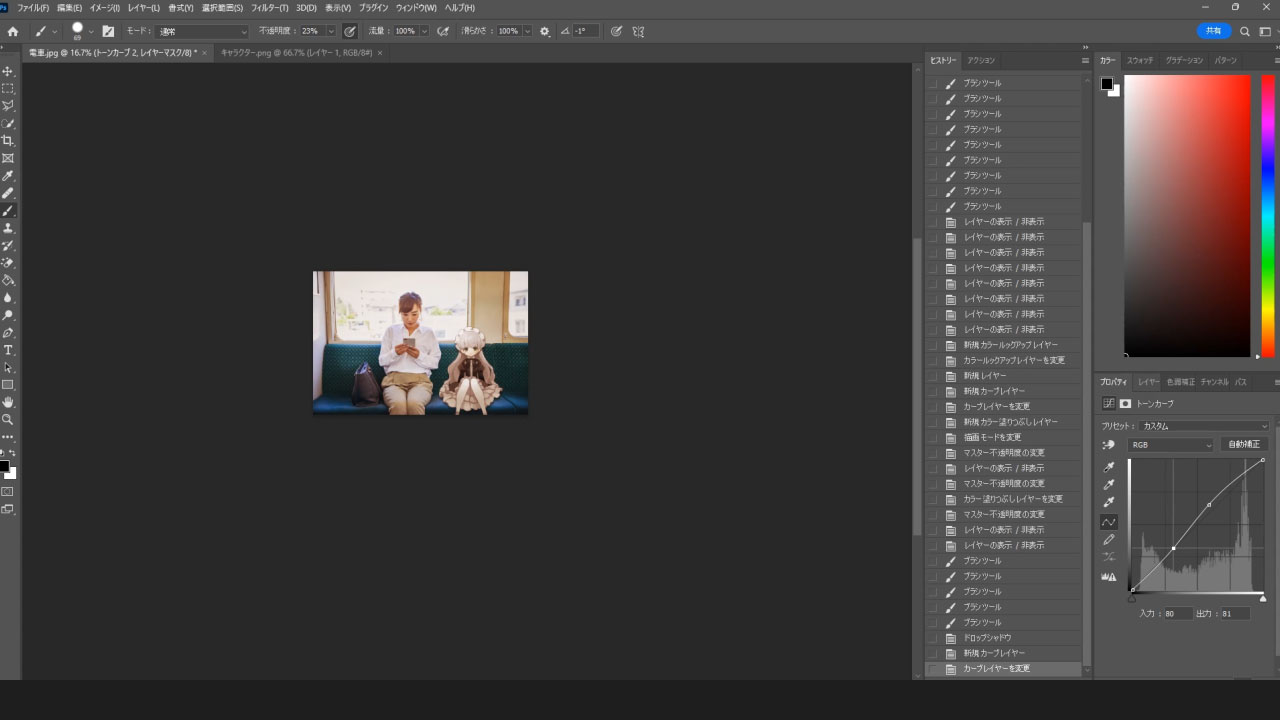
Task: Open the RGB channel dropdown
Action: pyautogui.click(x=1170, y=445)
